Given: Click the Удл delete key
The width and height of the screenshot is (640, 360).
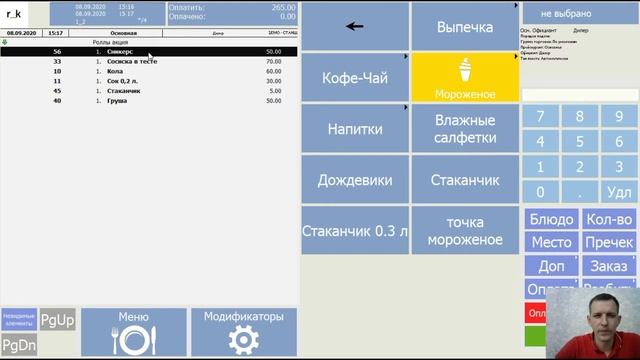Looking at the screenshot, I should coord(619,192).
